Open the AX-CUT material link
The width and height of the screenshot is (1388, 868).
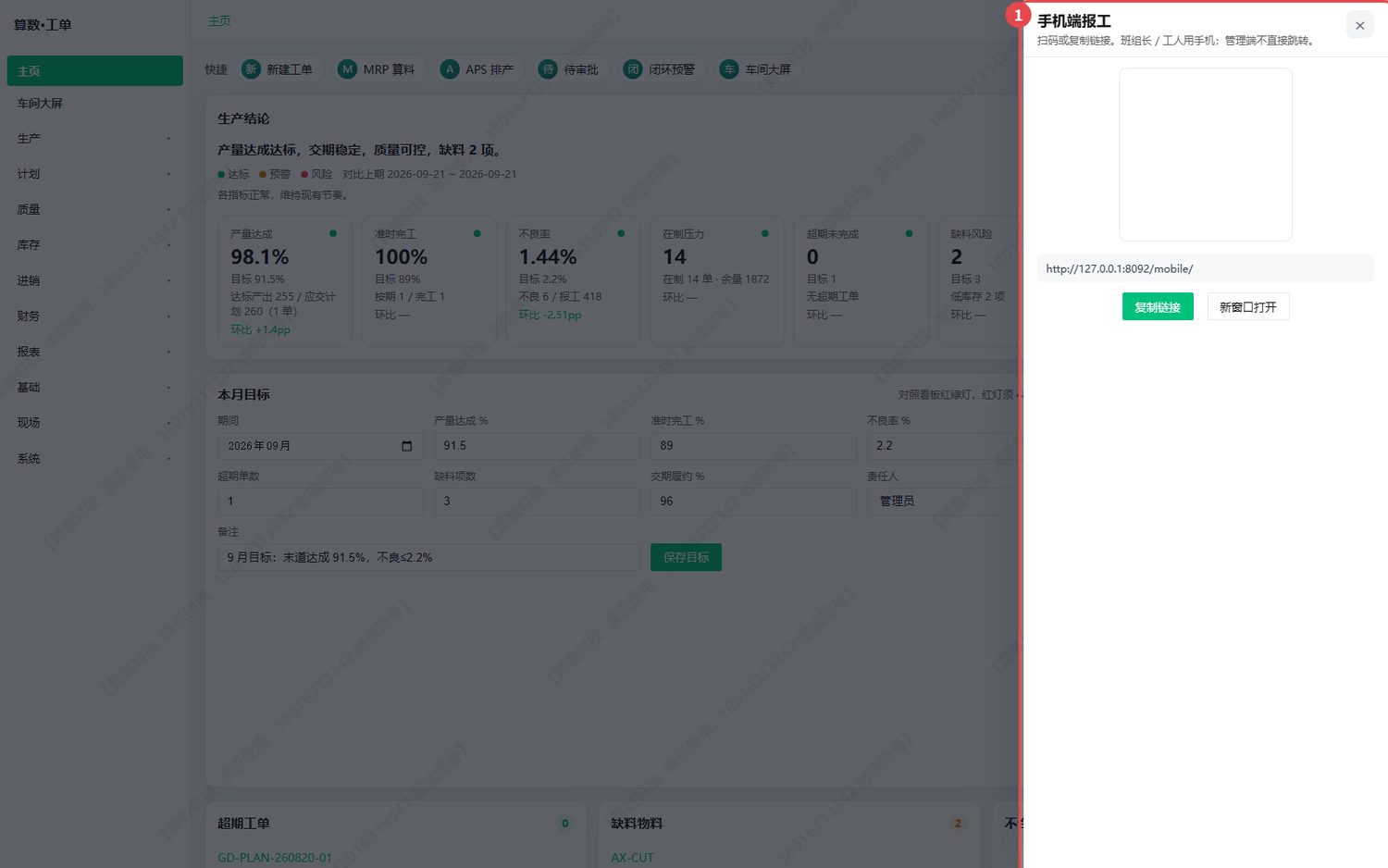(632, 858)
